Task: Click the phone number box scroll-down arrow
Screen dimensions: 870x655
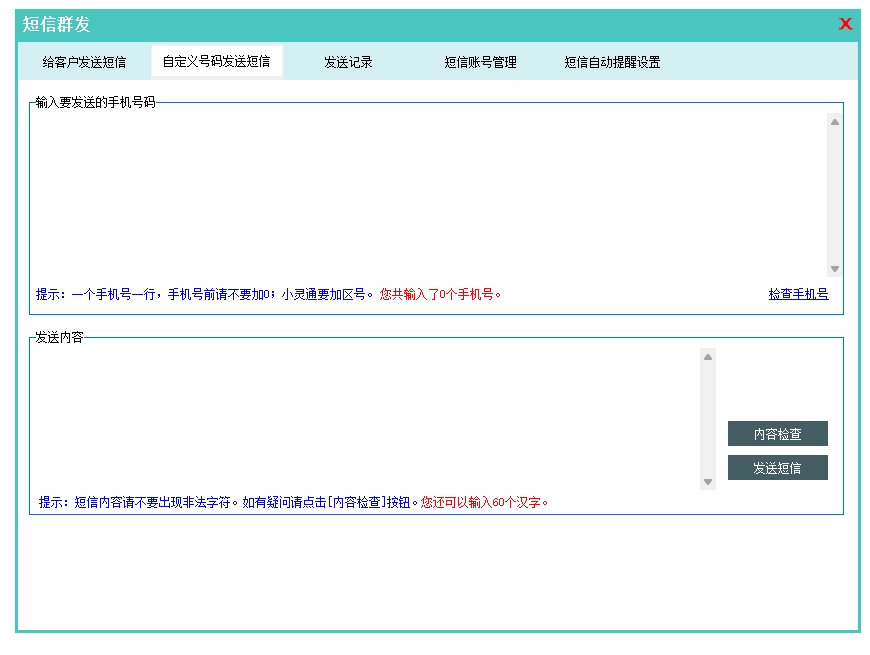Action: (835, 269)
